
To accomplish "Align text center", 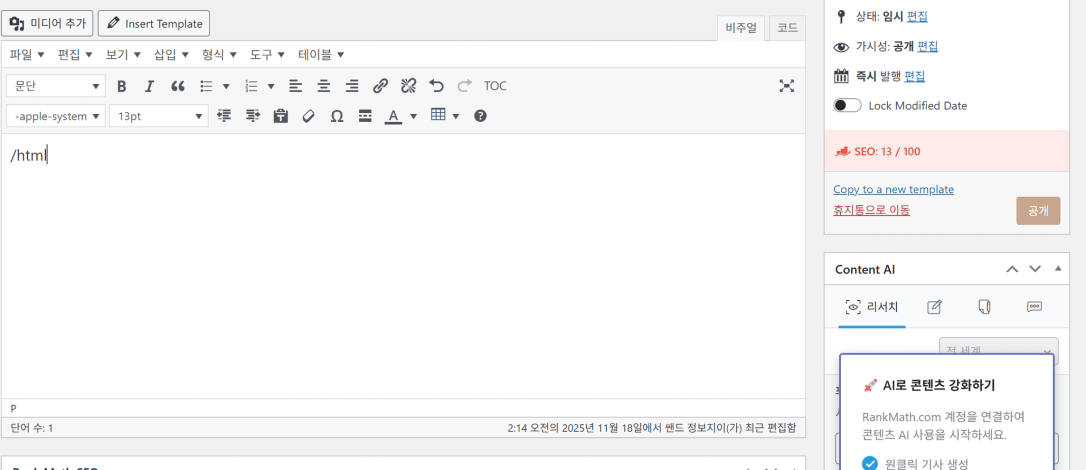I will click(323, 87).
